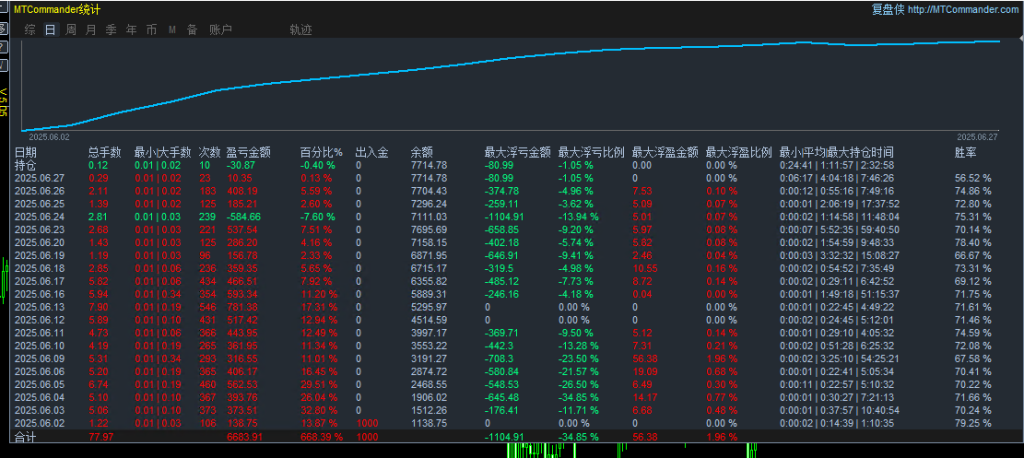The height and width of the screenshot is (458, 1024).
Task: Select the 2025.06.24 row date
Action: pos(40,216)
